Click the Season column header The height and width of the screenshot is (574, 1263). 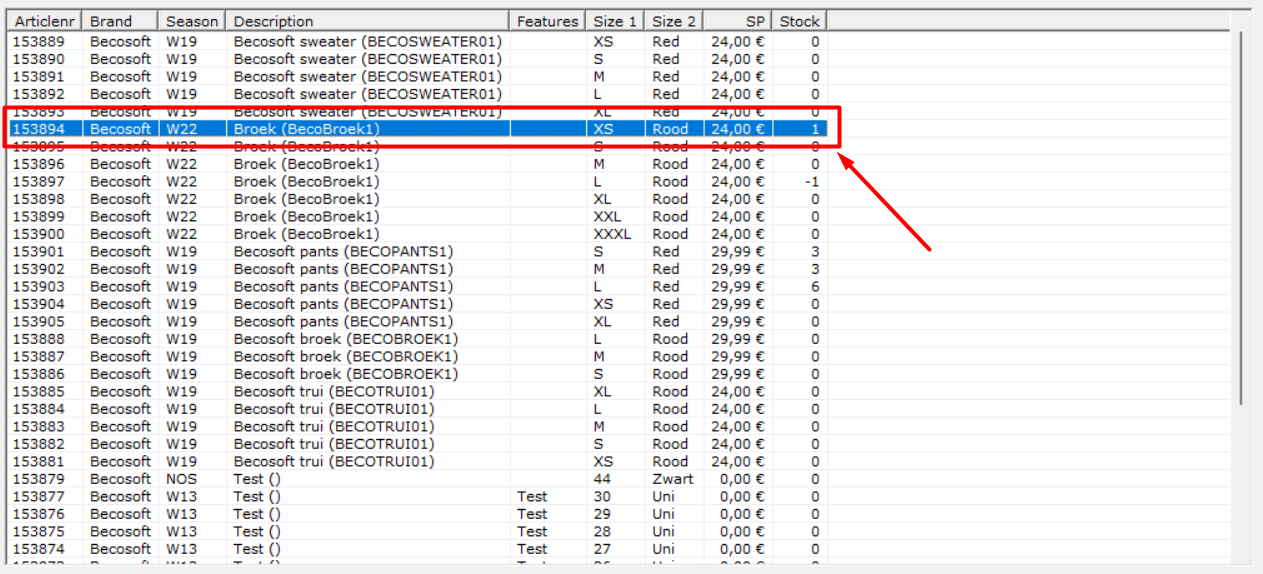click(192, 21)
